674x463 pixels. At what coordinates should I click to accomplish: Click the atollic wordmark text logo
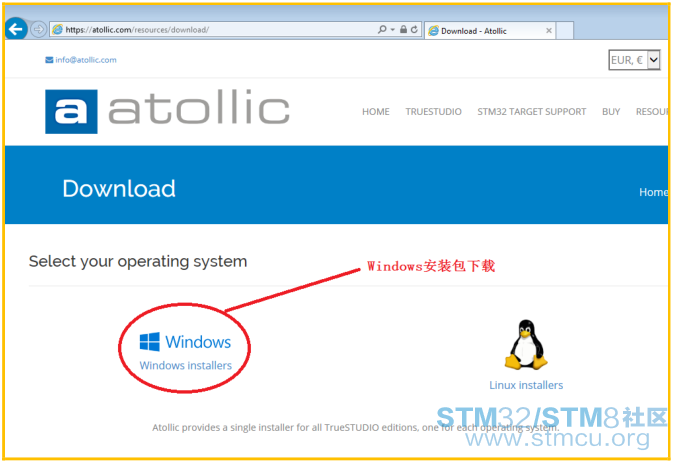[x=199, y=107]
